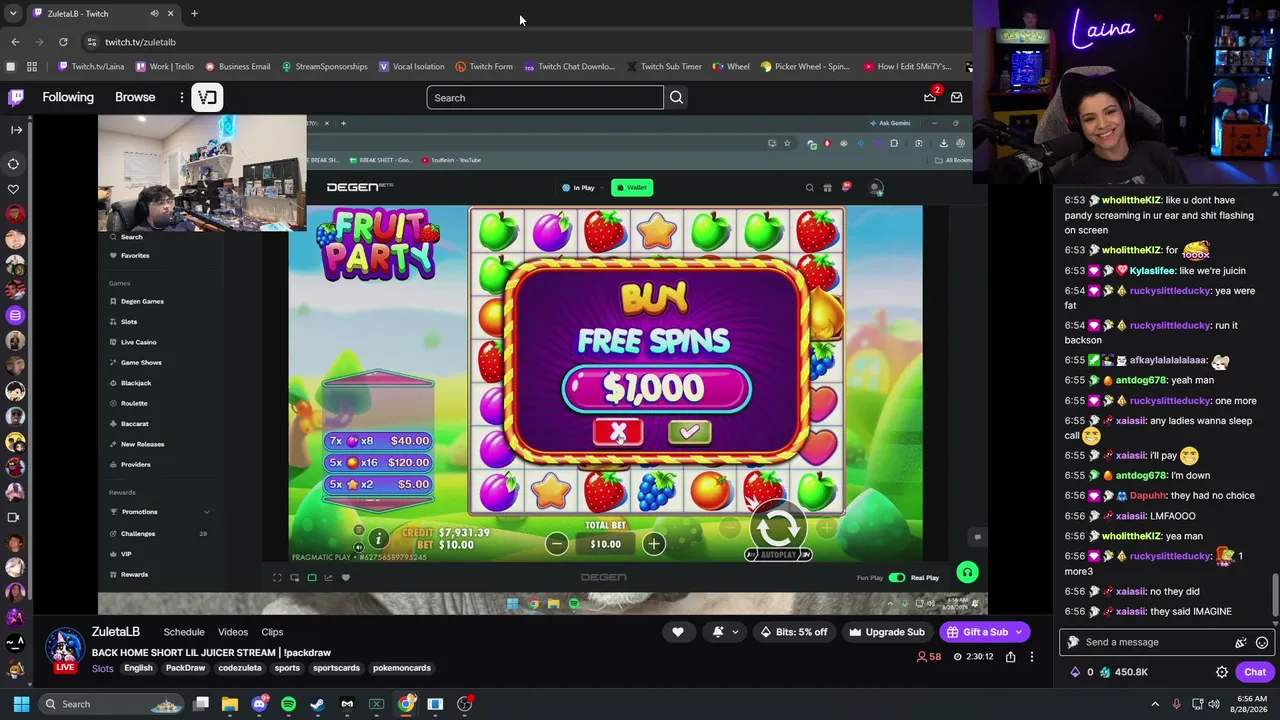
Task: Open the Autoplay settings in slot
Action: click(x=778, y=554)
